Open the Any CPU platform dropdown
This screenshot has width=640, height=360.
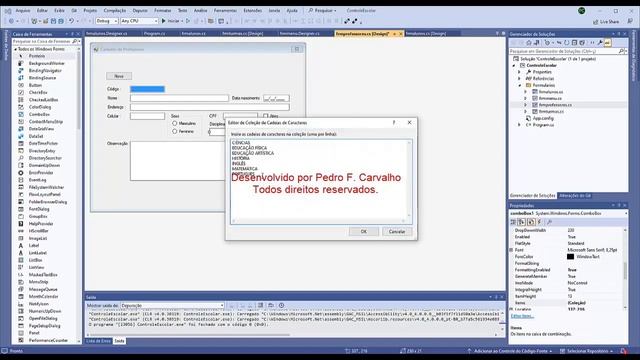click(x=139, y=21)
